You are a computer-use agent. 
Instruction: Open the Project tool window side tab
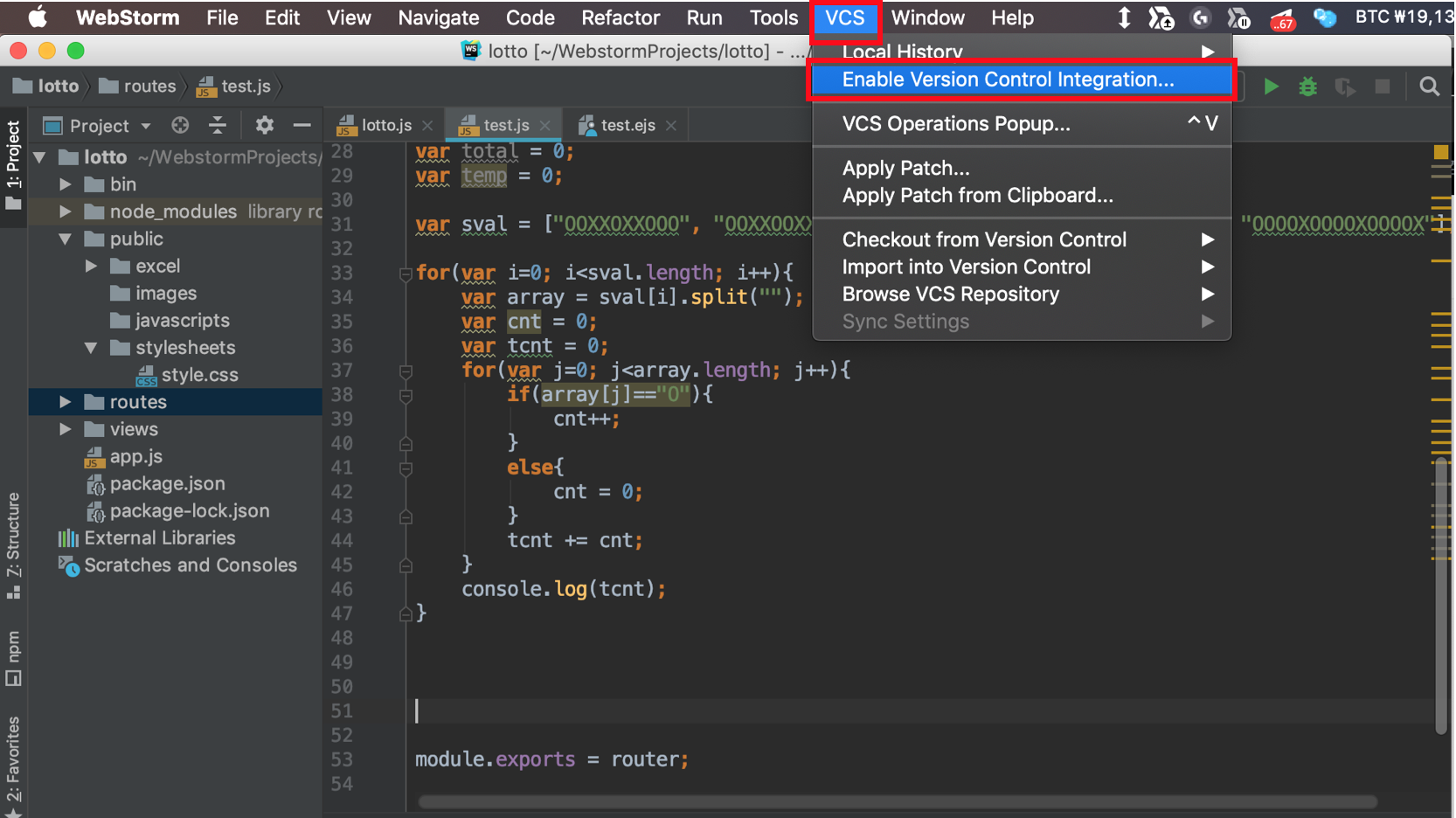(x=13, y=165)
